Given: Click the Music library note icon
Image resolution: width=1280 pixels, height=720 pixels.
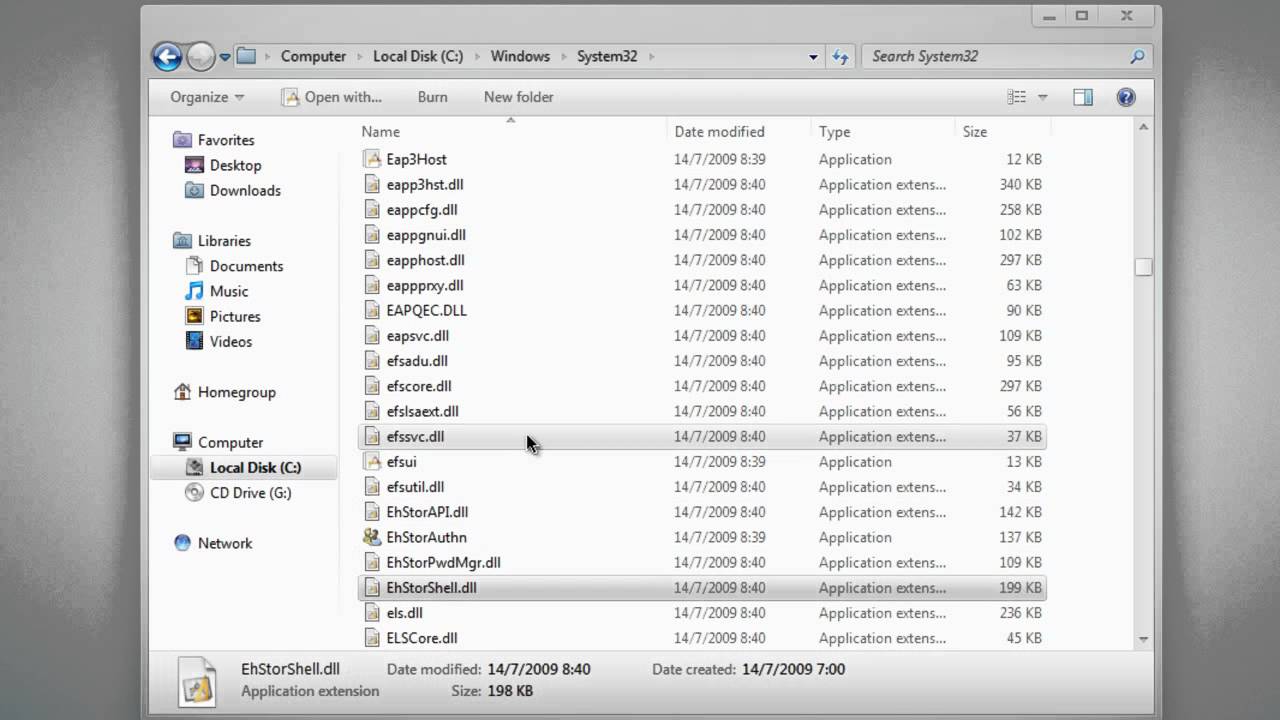Looking at the screenshot, I should tap(194, 291).
